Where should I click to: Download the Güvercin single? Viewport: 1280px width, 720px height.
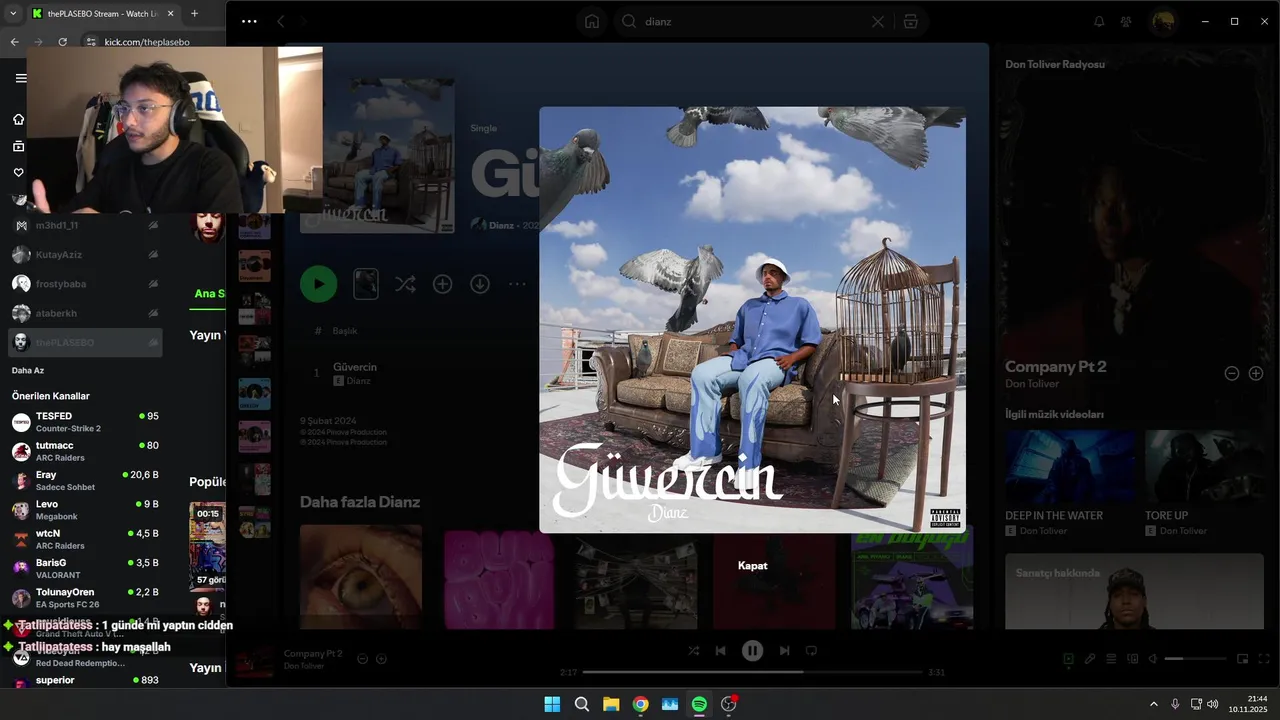pyautogui.click(x=480, y=285)
